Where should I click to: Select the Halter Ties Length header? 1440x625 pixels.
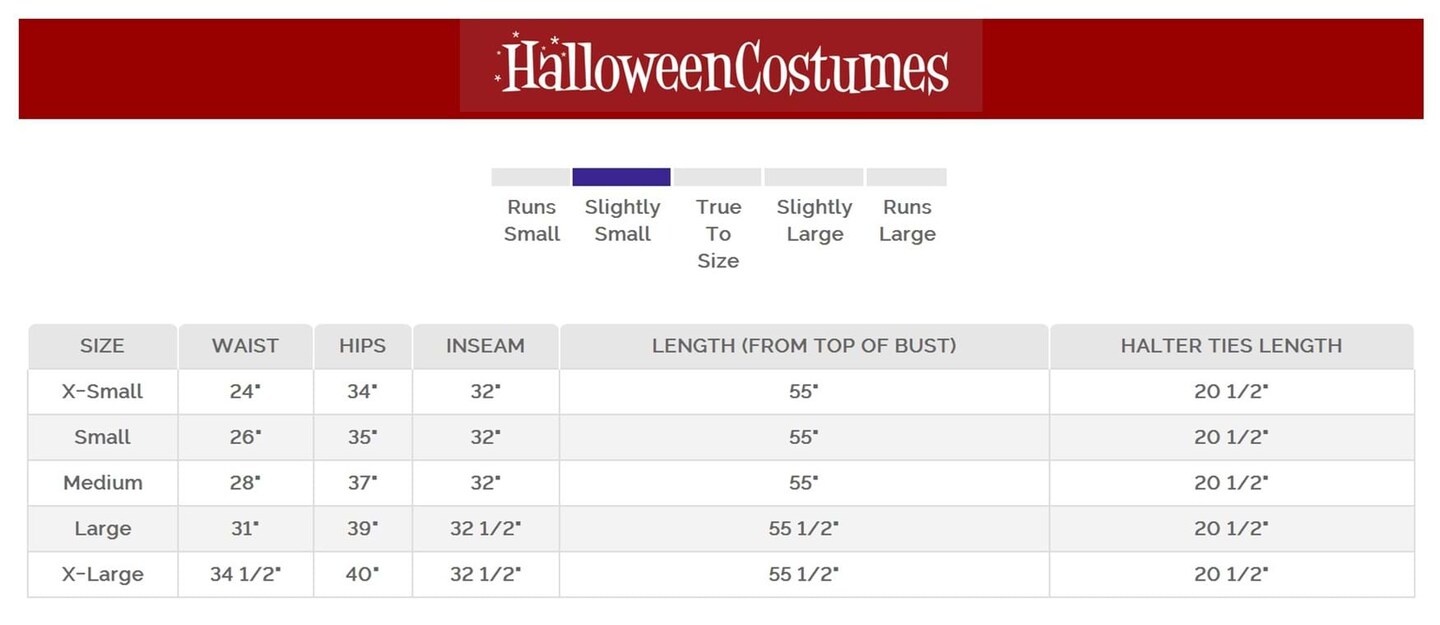pyautogui.click(x=1231, y=346)
